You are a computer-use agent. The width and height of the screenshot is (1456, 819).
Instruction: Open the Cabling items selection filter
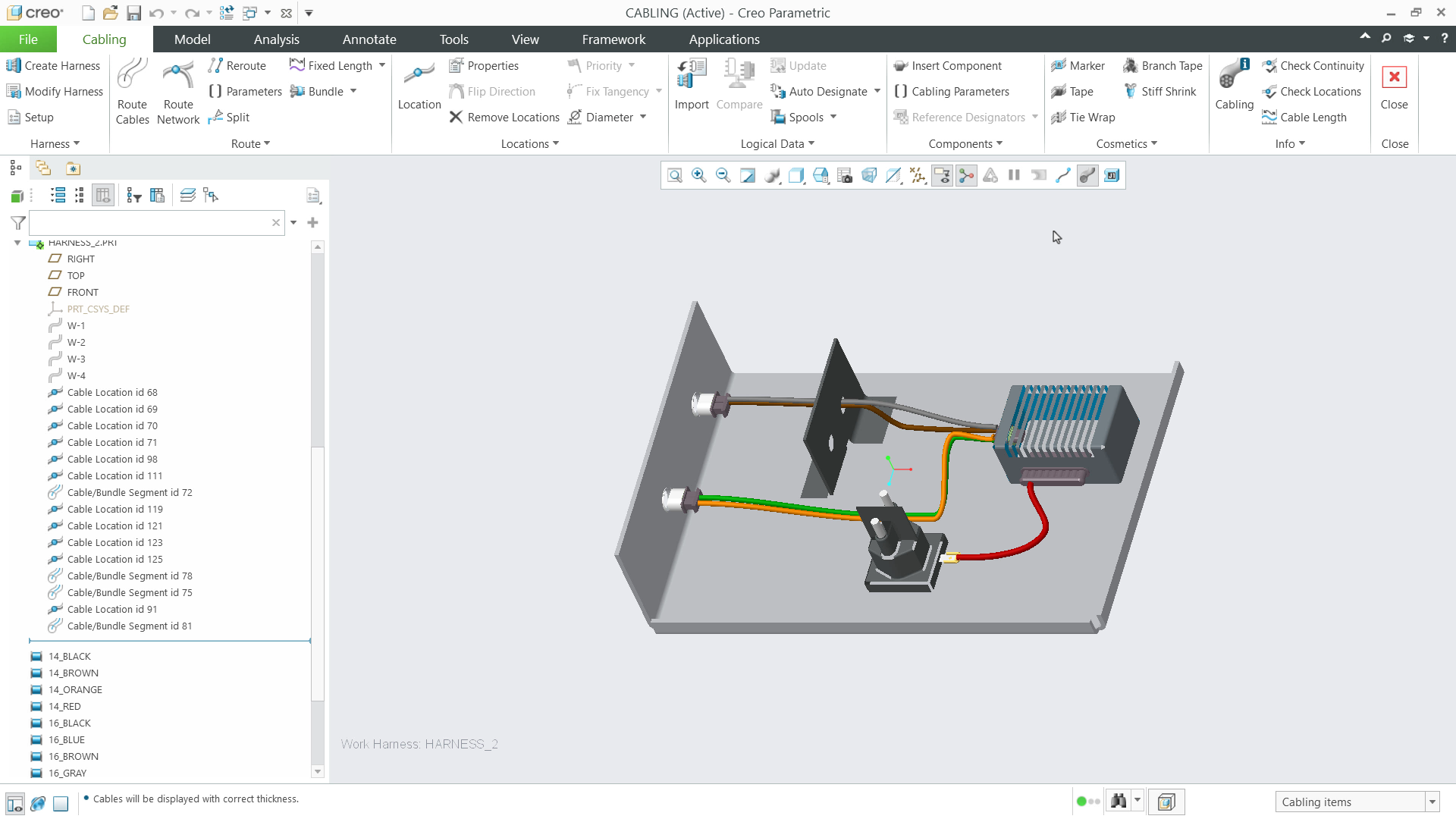point(1357,802)
